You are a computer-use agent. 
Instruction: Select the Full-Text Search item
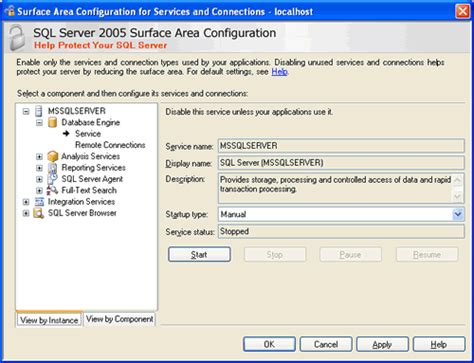[x=89, y=190]
